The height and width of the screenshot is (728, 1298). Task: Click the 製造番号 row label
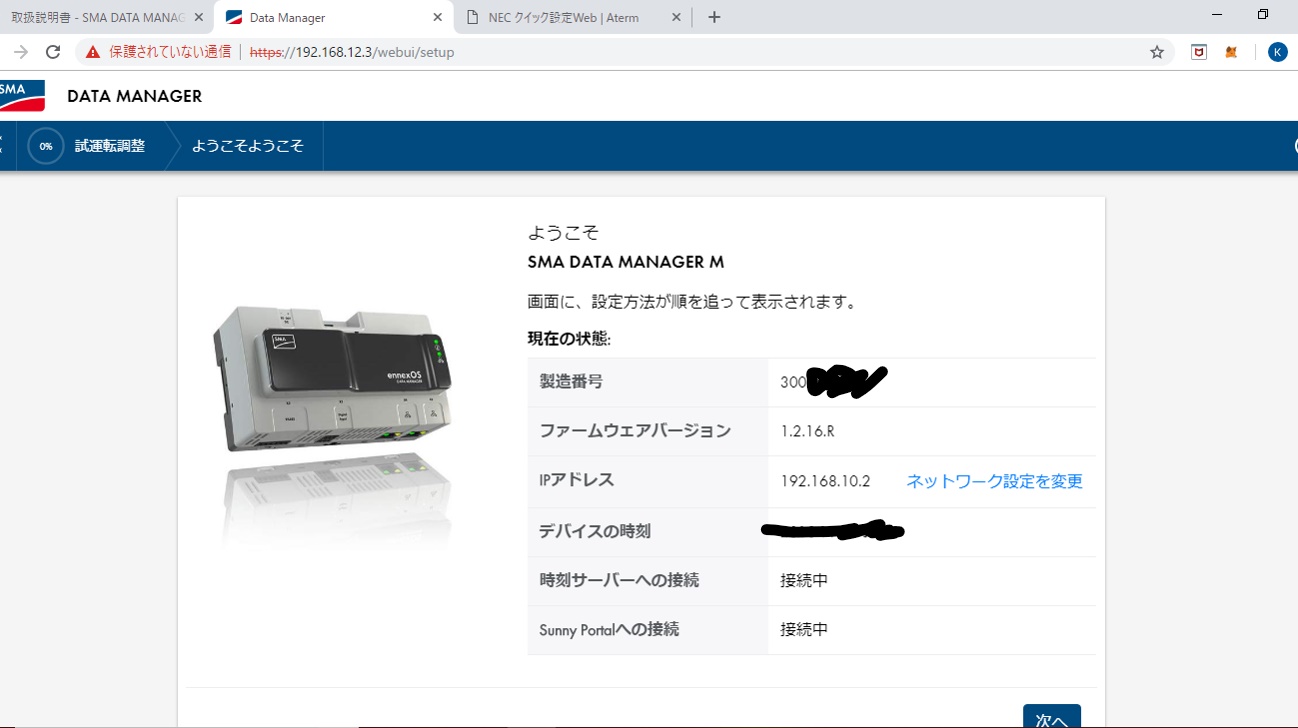(571, 382)
